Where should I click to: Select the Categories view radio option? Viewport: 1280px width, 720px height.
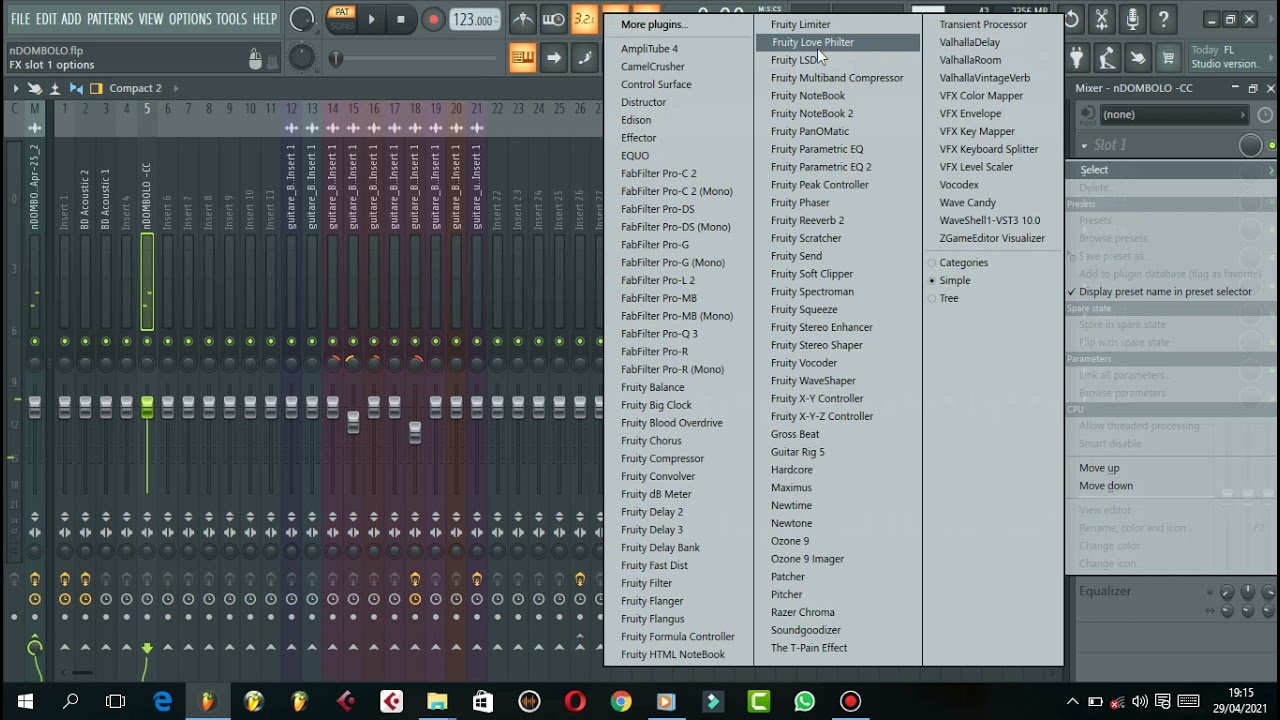pos(958,262)
